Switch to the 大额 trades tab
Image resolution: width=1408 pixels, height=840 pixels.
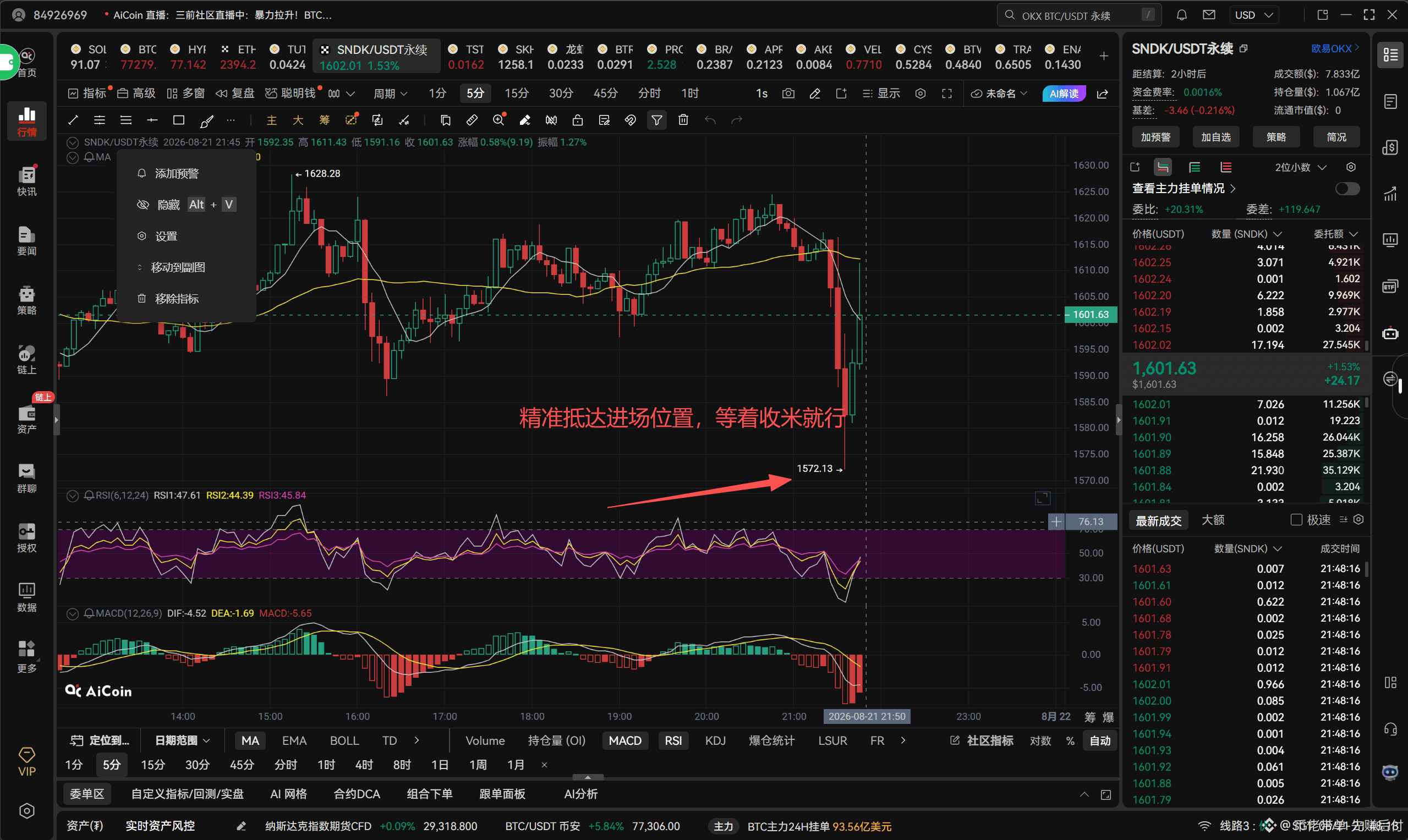coord(1213,520)
